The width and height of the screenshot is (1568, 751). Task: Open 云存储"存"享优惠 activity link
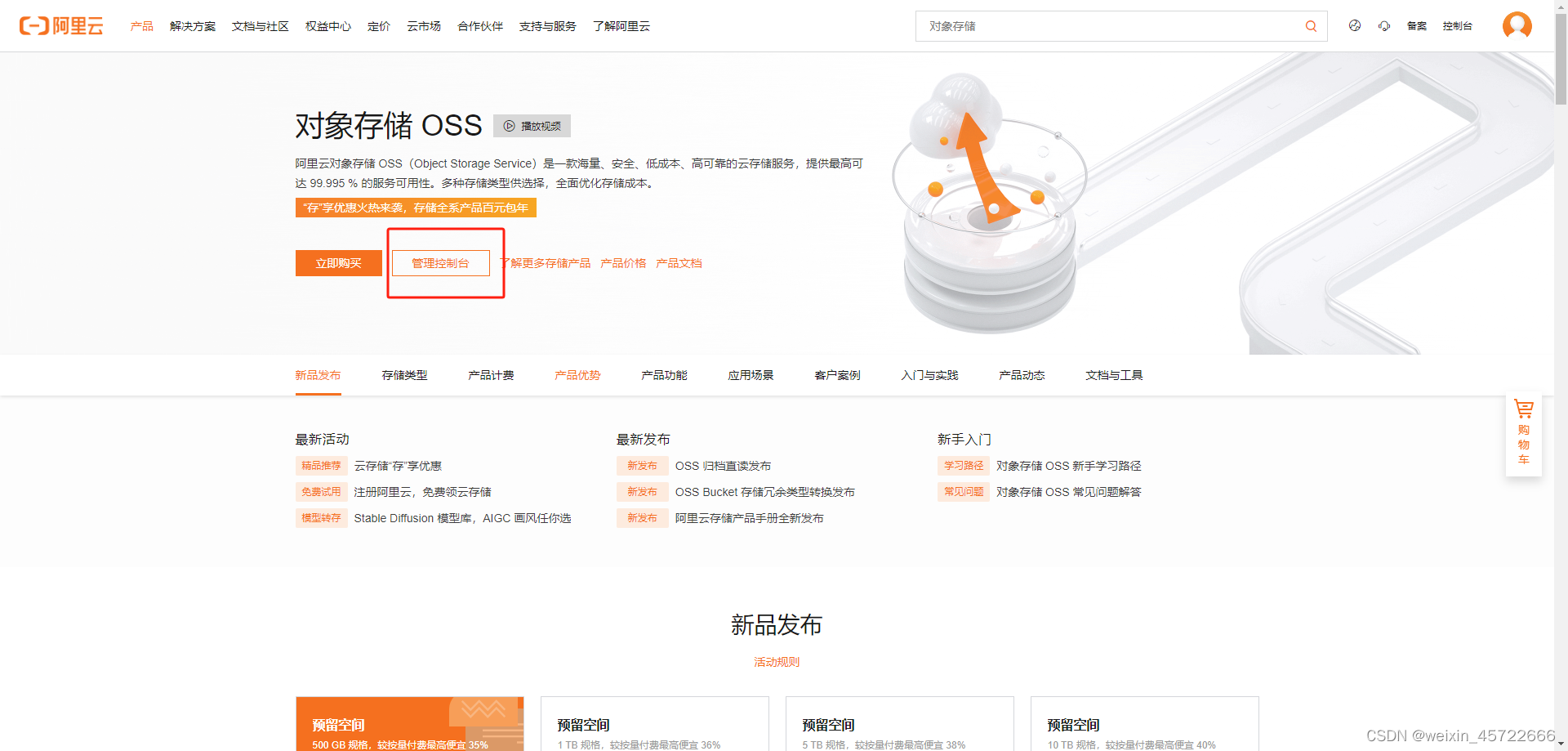[398, 466]
